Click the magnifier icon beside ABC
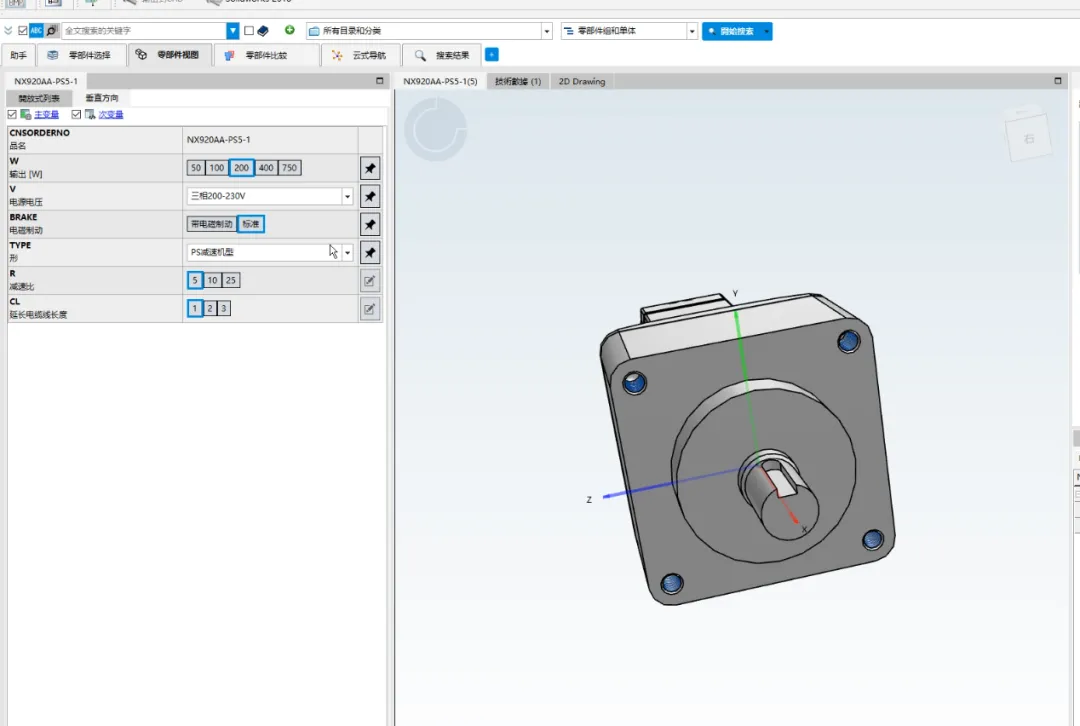The height and width of the screenshot is (726, 1080). pos(52,30)
